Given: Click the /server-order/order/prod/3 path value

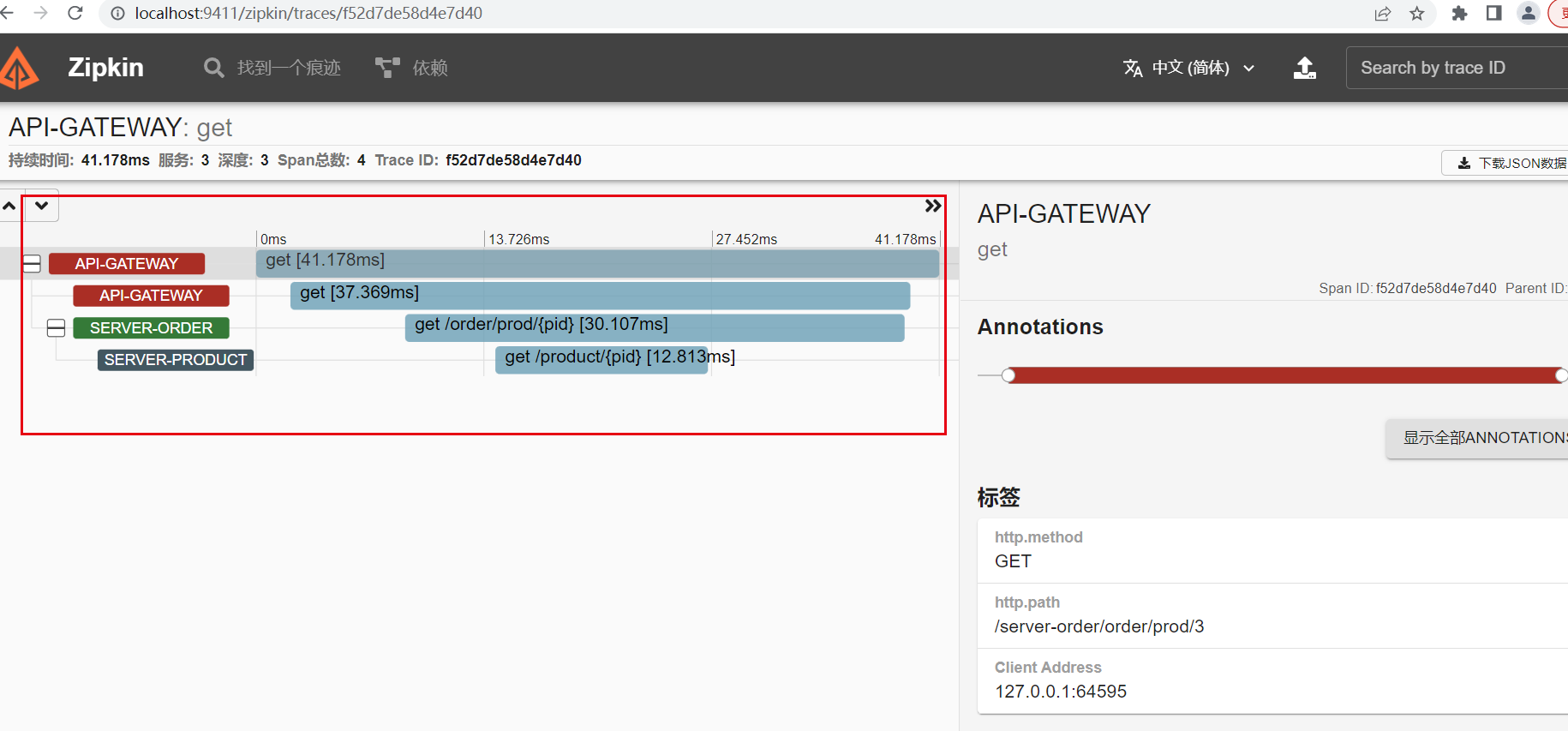Looking at the screenshot, I should (1099, 626).
